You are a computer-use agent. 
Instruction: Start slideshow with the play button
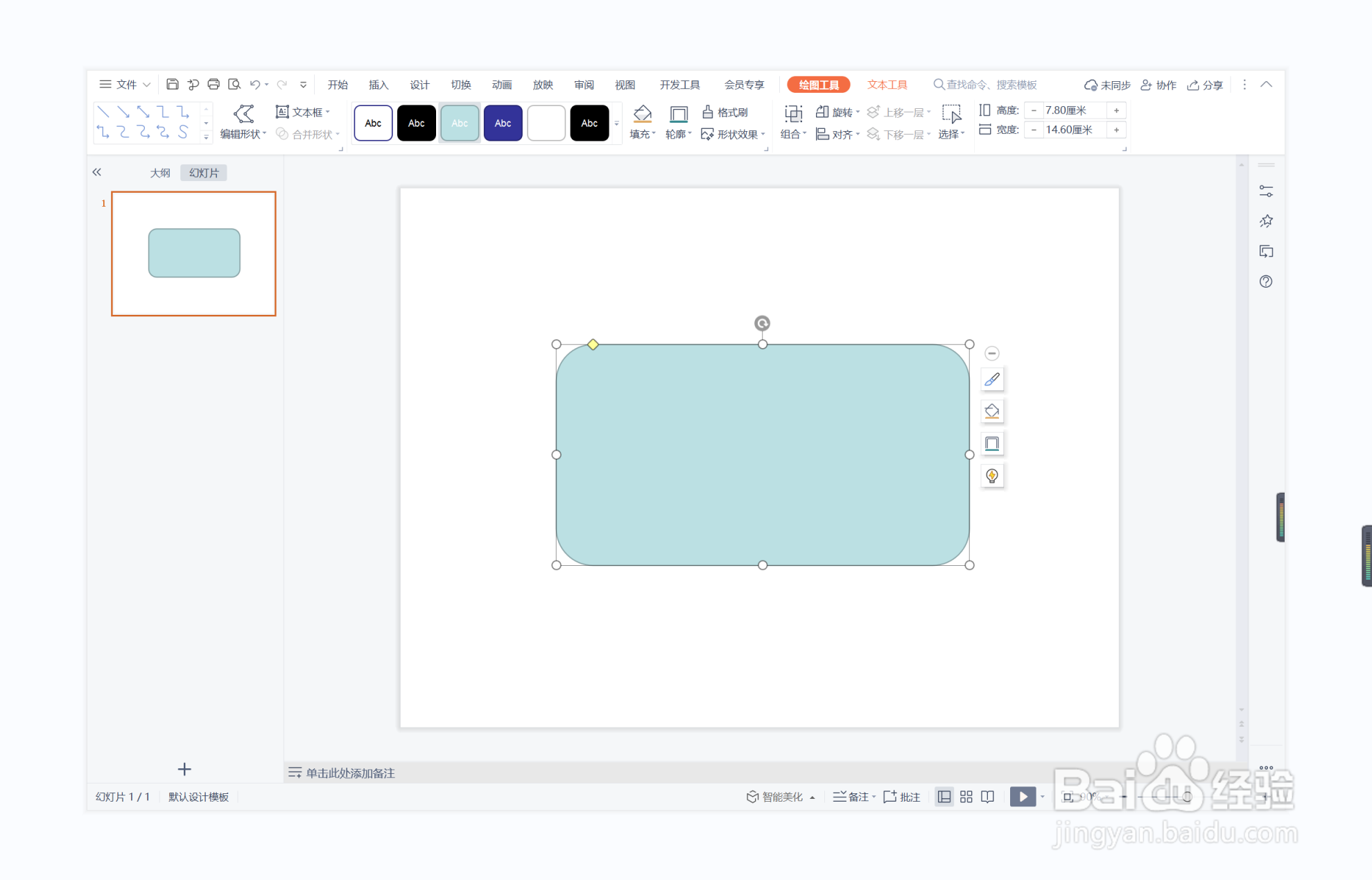[1023, 797]
